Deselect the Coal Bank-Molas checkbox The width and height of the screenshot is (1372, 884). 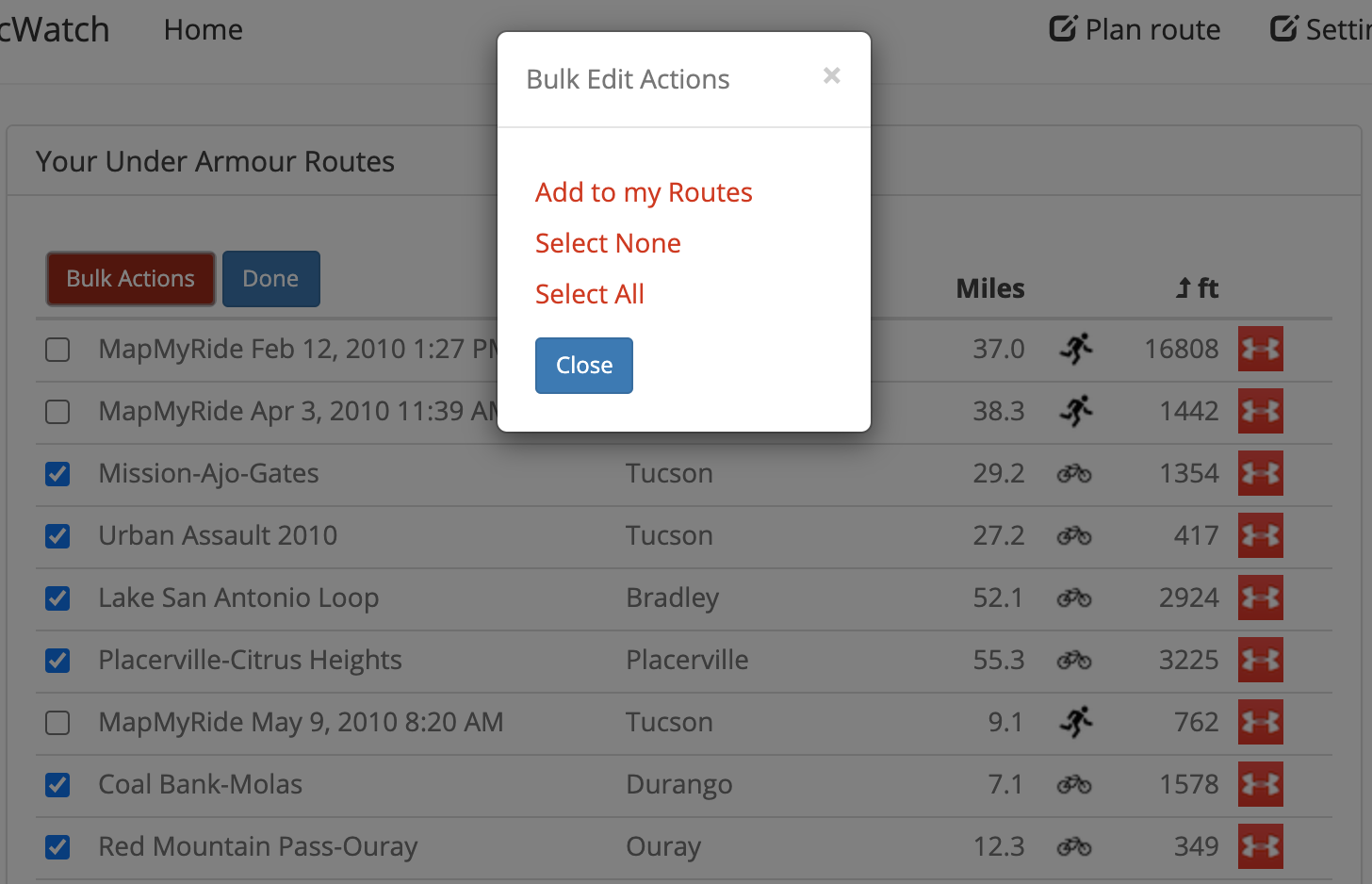point(57,785)
